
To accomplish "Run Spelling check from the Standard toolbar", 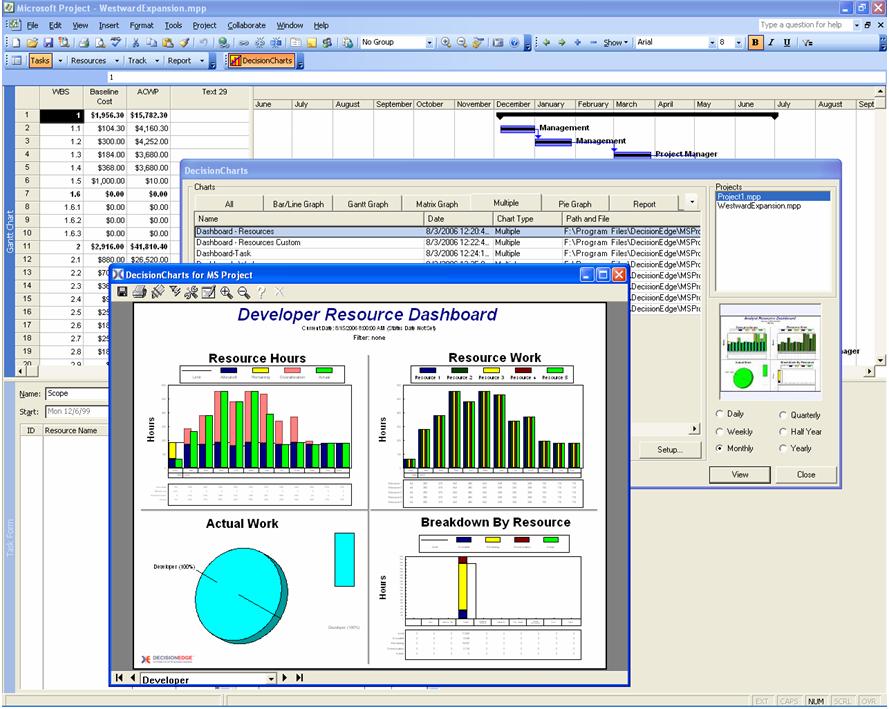I will pos(116,42).
